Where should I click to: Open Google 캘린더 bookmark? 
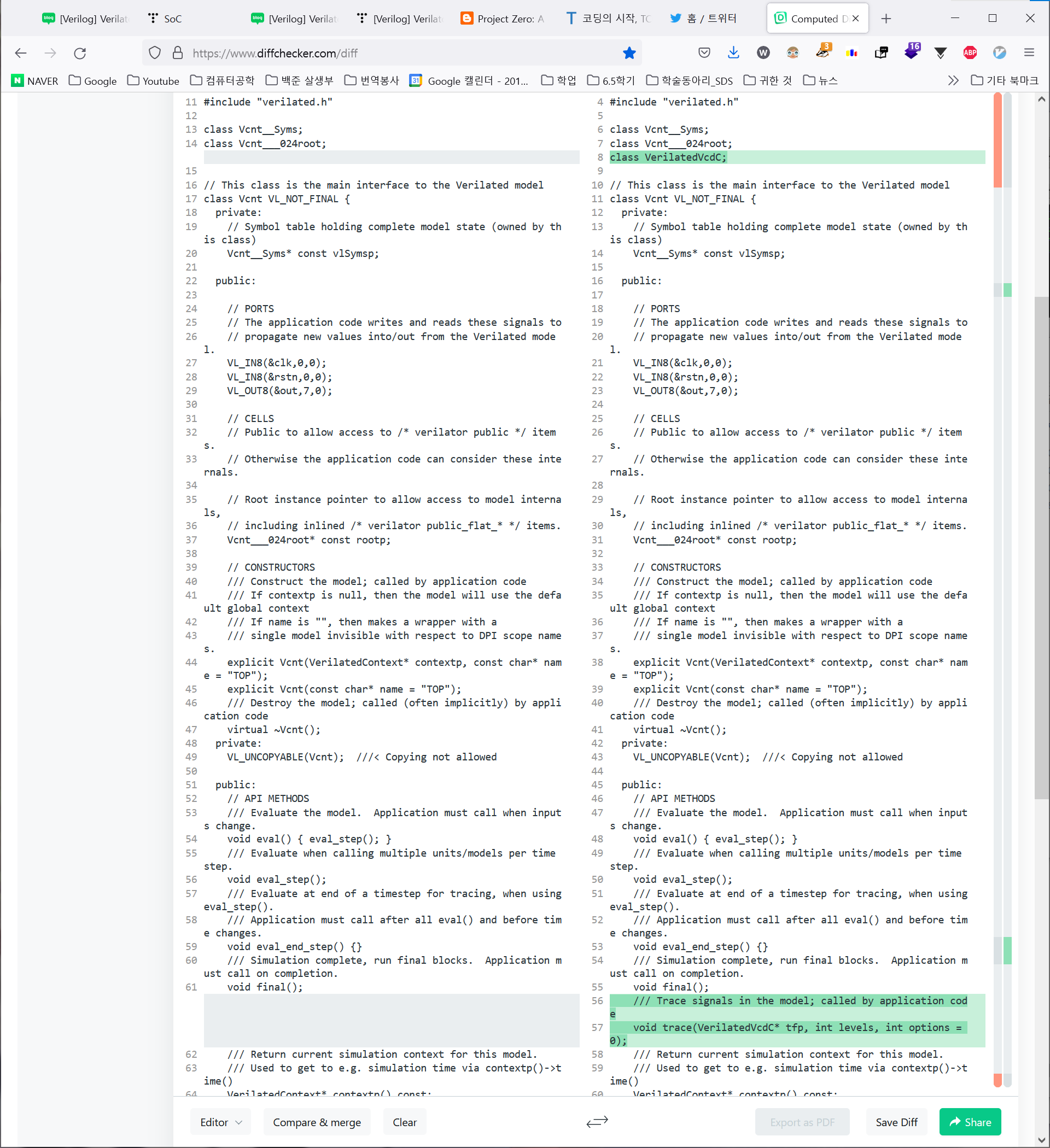click(469, 80)
